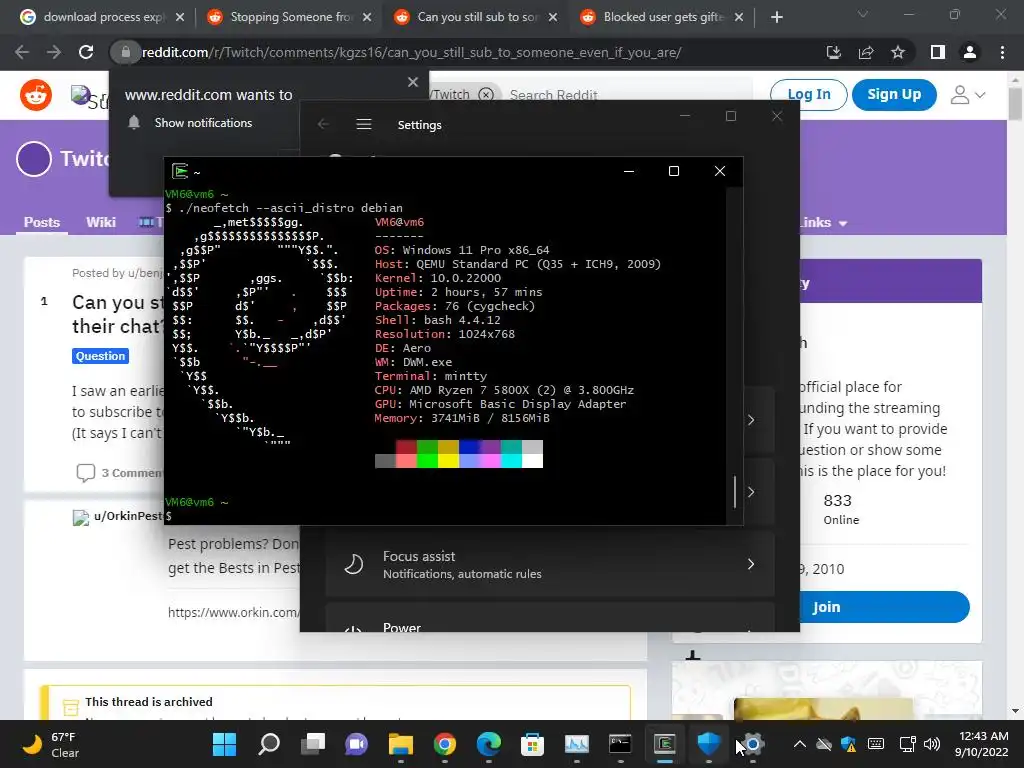Open Task View from taskbar
1024x768 pixels.
(x=313, y=744)
